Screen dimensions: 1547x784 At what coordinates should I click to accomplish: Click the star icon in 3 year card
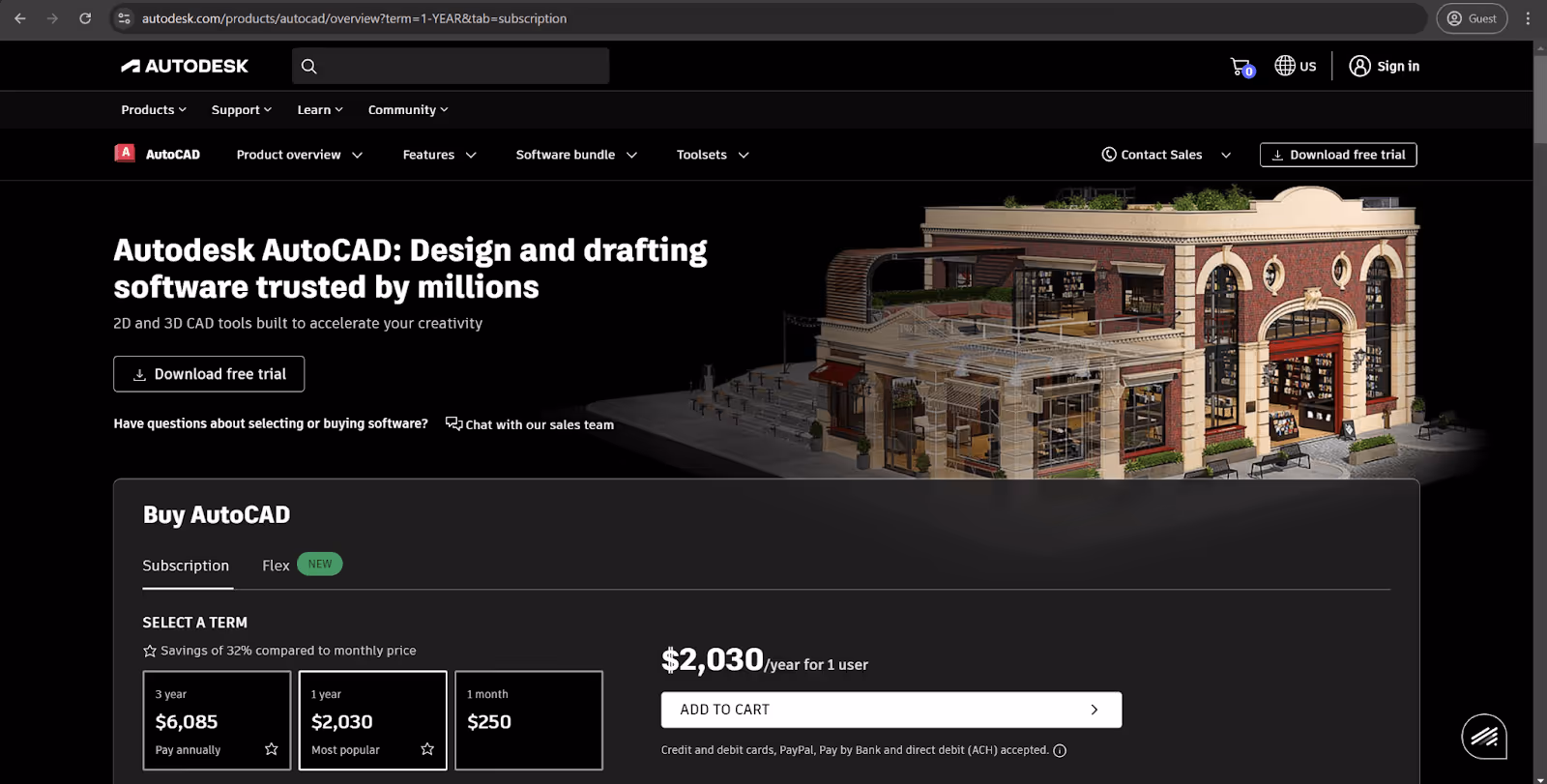(272, 749)
